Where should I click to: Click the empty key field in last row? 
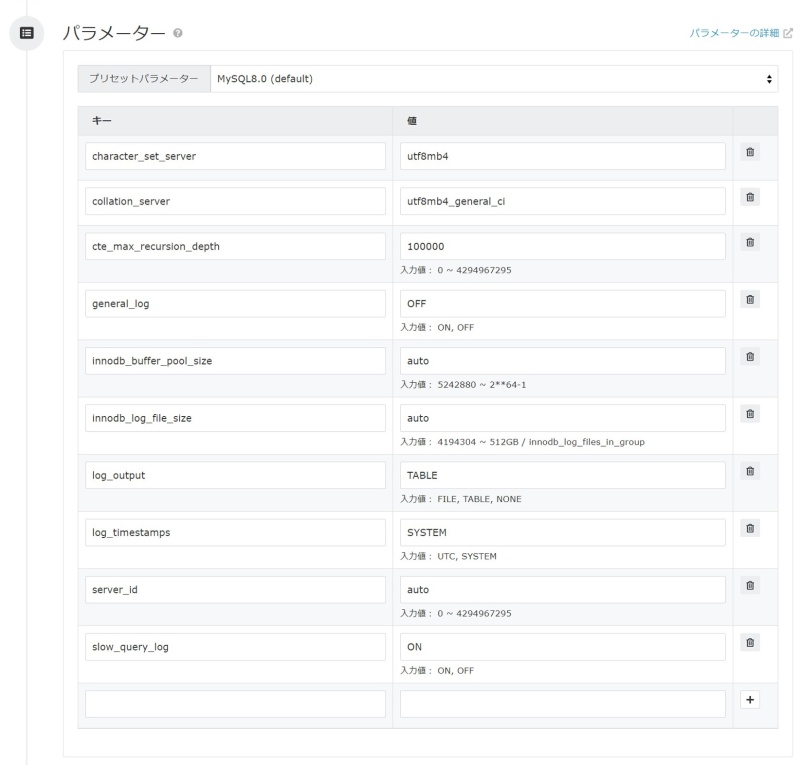[235, 704]
